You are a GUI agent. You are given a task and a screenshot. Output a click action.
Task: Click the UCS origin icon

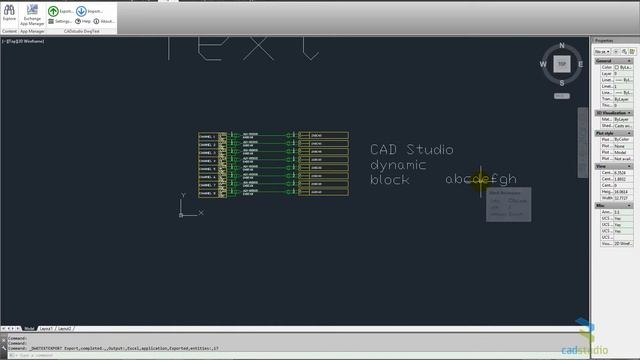click(181, 215)
